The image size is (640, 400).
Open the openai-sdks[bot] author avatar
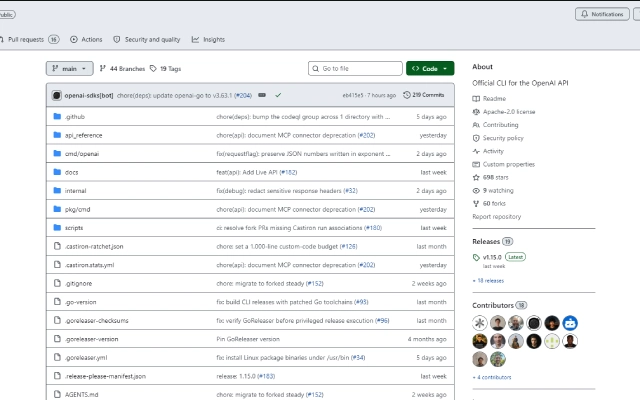(57, 96)
